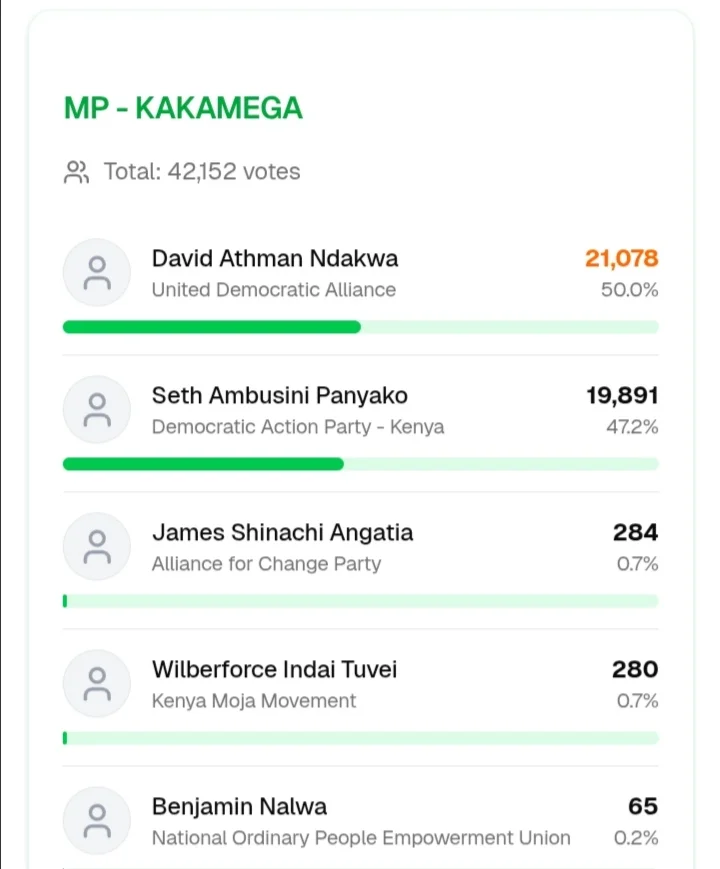
Task: Click Wilberforce Indai Tuvei's avatar icon
Action: point(97,684)
